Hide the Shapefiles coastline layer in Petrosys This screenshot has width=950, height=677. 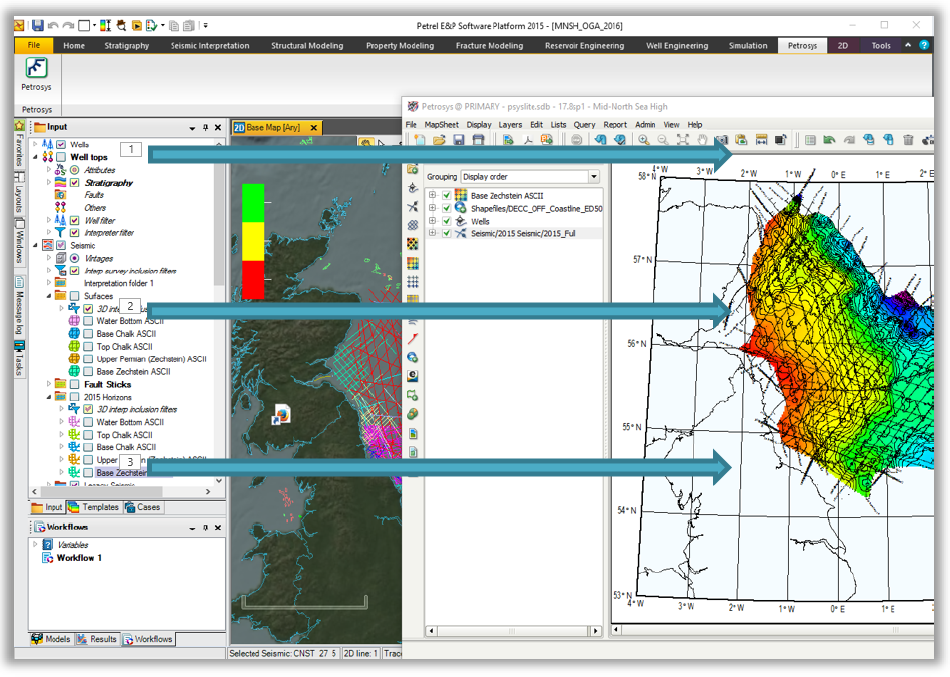point(447,208)
